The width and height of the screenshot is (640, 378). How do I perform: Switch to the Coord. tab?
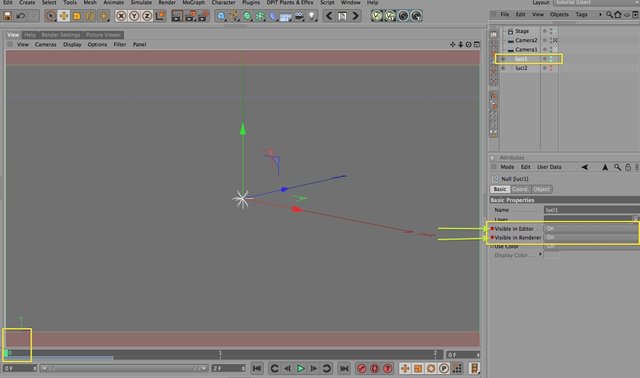point(520,189)
